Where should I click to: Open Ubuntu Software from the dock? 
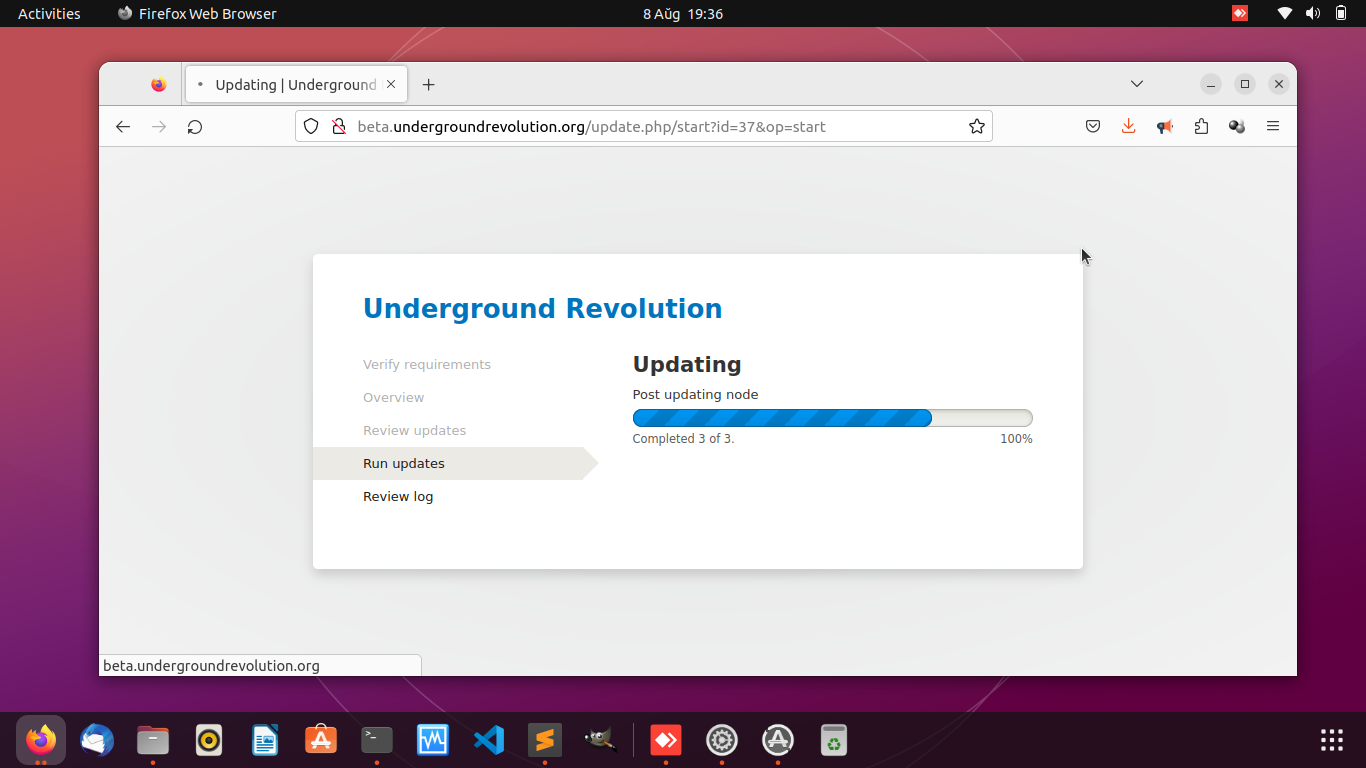coord(321,740)
